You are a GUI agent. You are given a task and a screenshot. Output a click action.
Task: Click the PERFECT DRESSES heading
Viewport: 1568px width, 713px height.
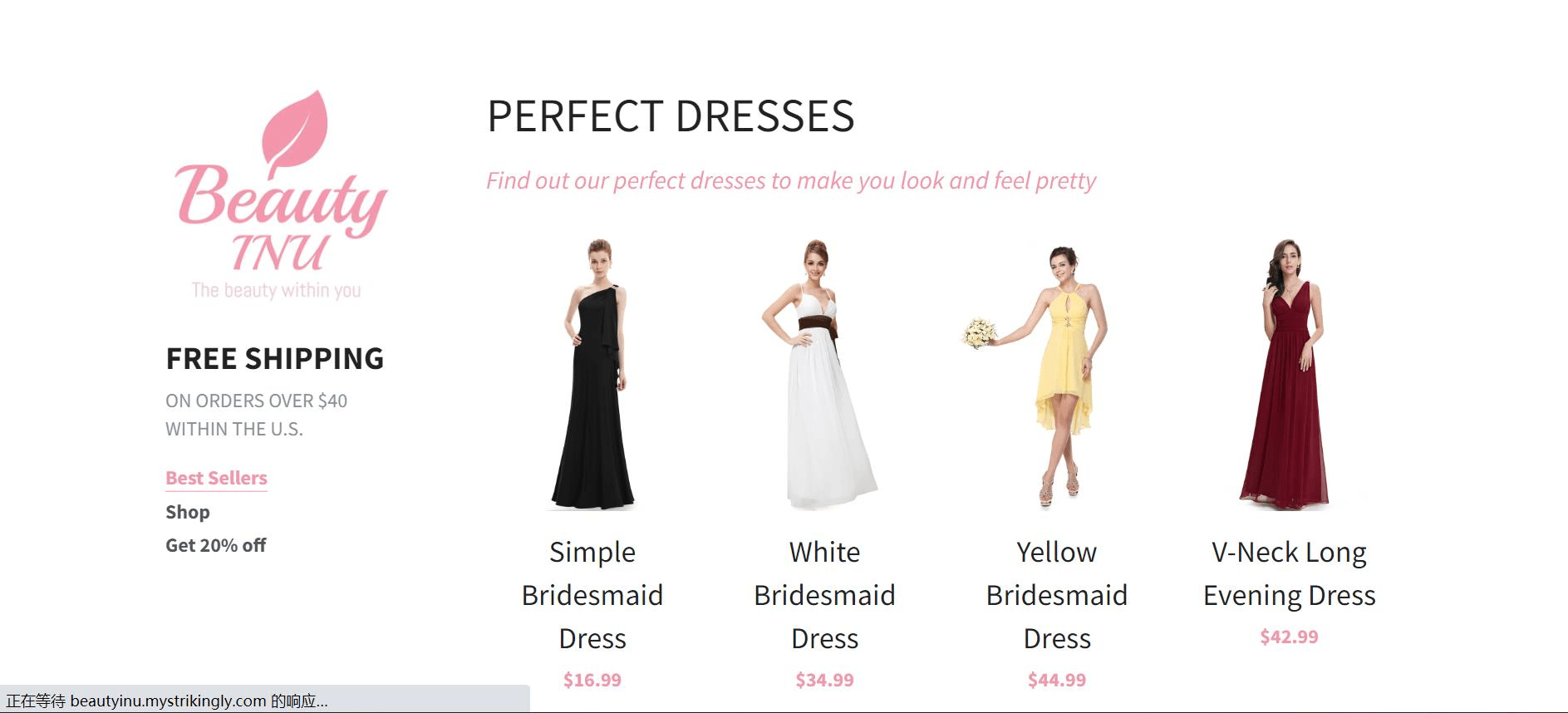[671, 116]
